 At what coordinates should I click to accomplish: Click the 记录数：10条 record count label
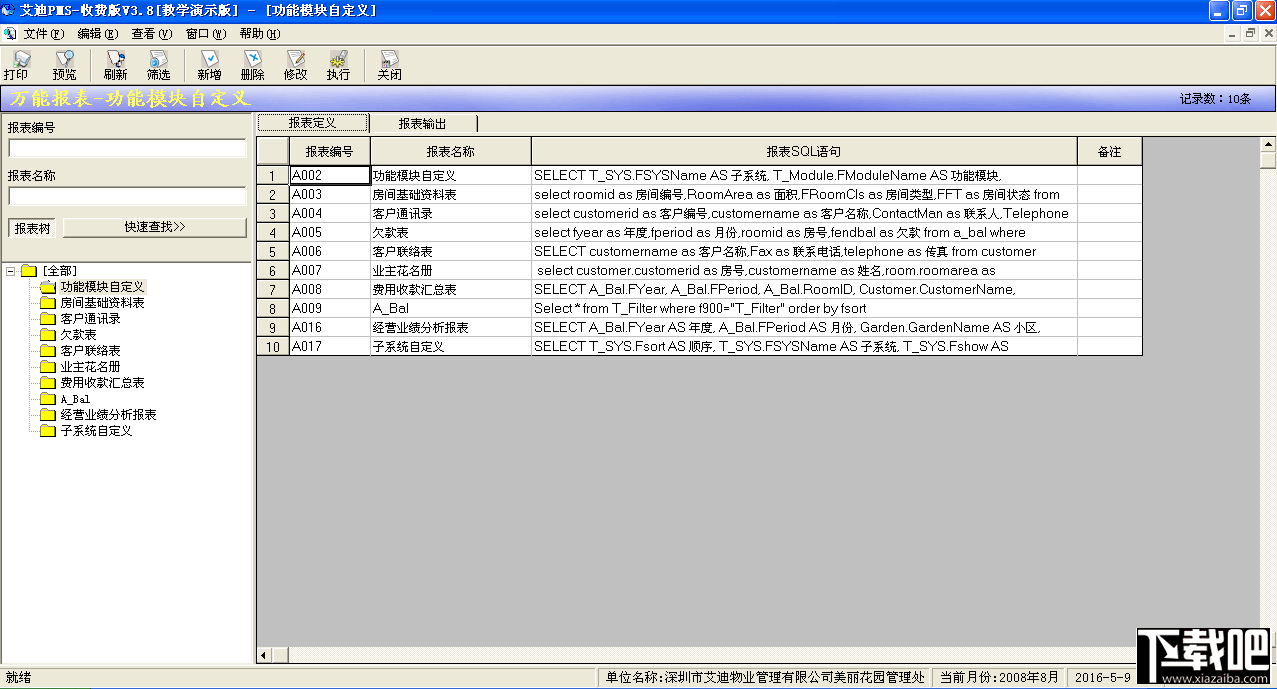pos(1215,99)
